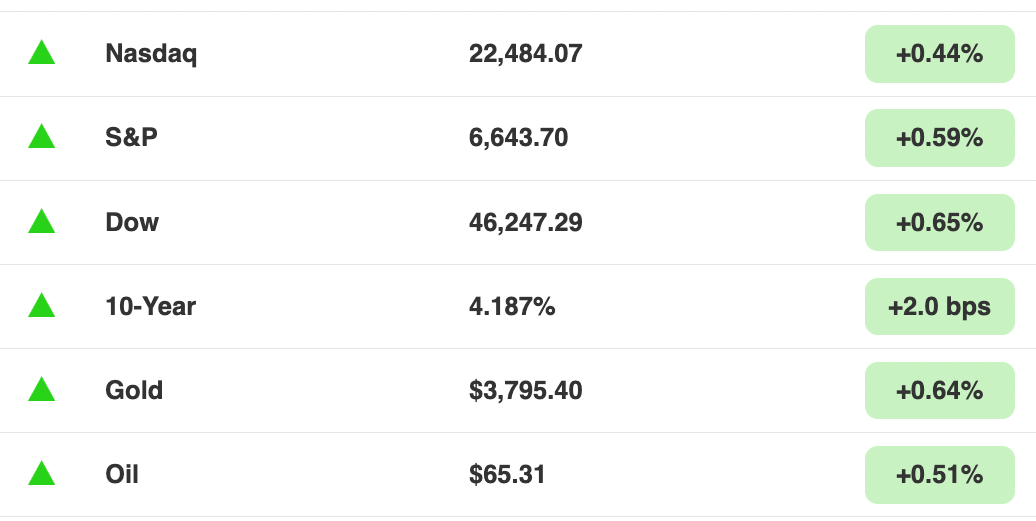Click the +0.44% change badge
1036x521 pixels.
click(x=940, y=54)
